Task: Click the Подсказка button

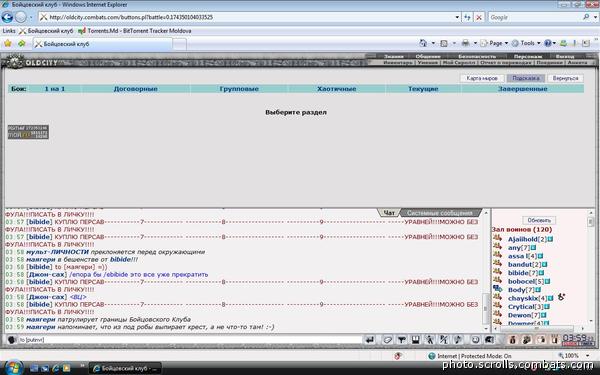Action: click(x=526, y=78)
